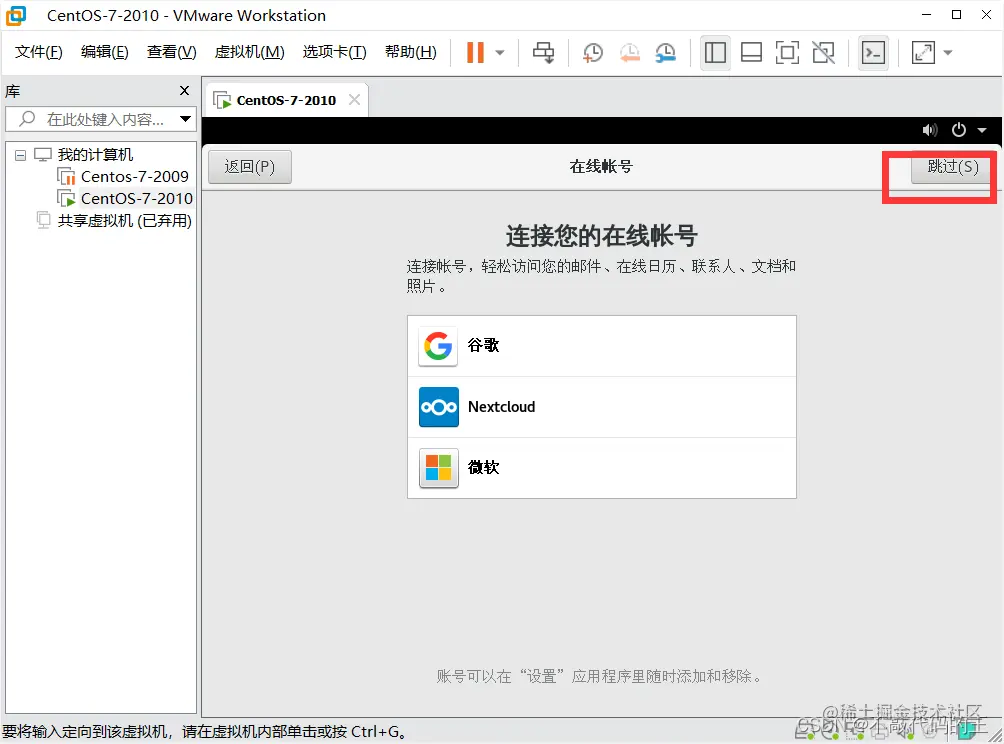This screenshot has width=1004, height=744.
Task: Select the Centos-7-2009 virtual machine
Action: click(134, 176)
